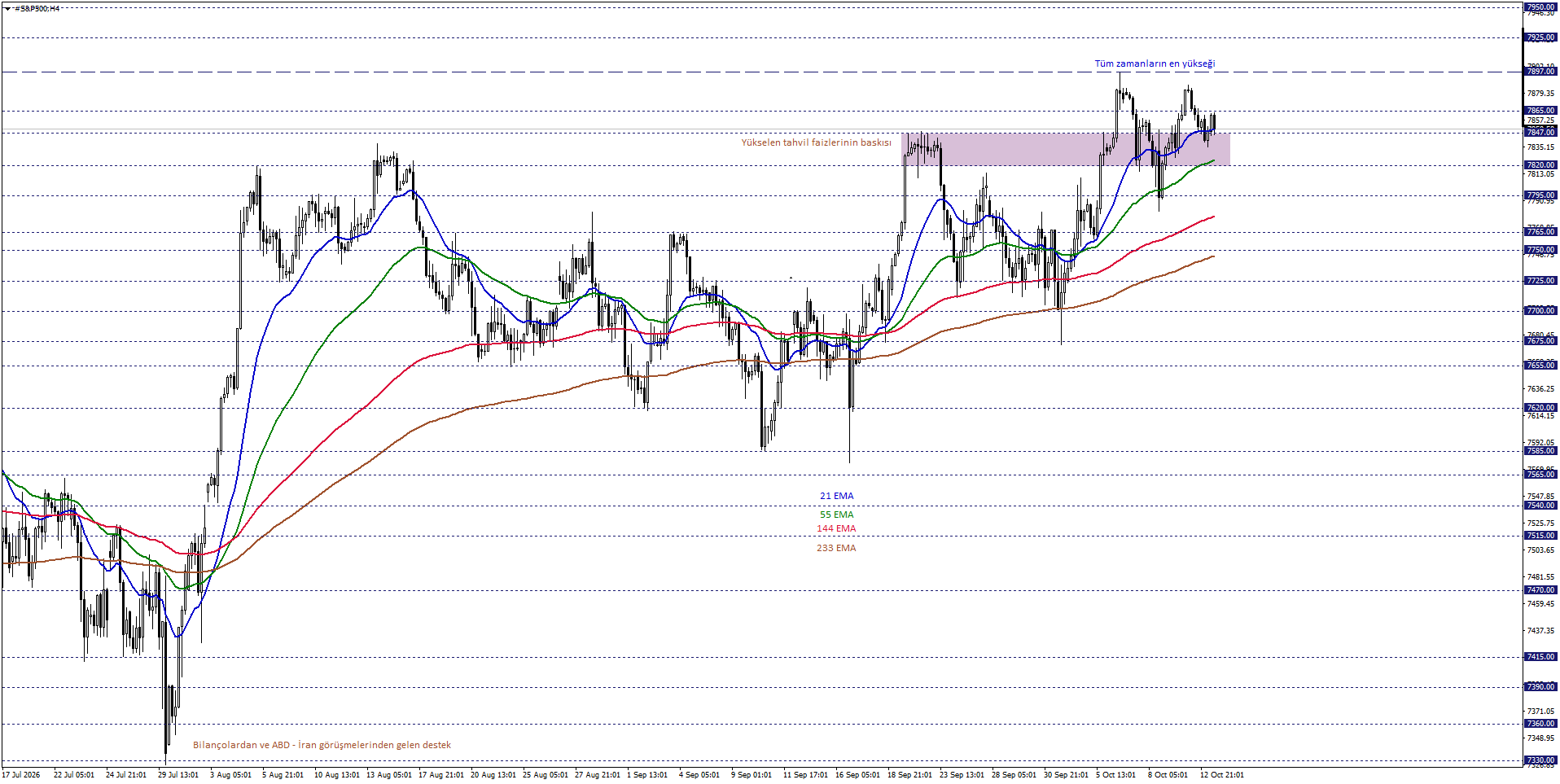
Task: Click the '13 Aug 05:01' time axis label
Action: pos(388,775)
